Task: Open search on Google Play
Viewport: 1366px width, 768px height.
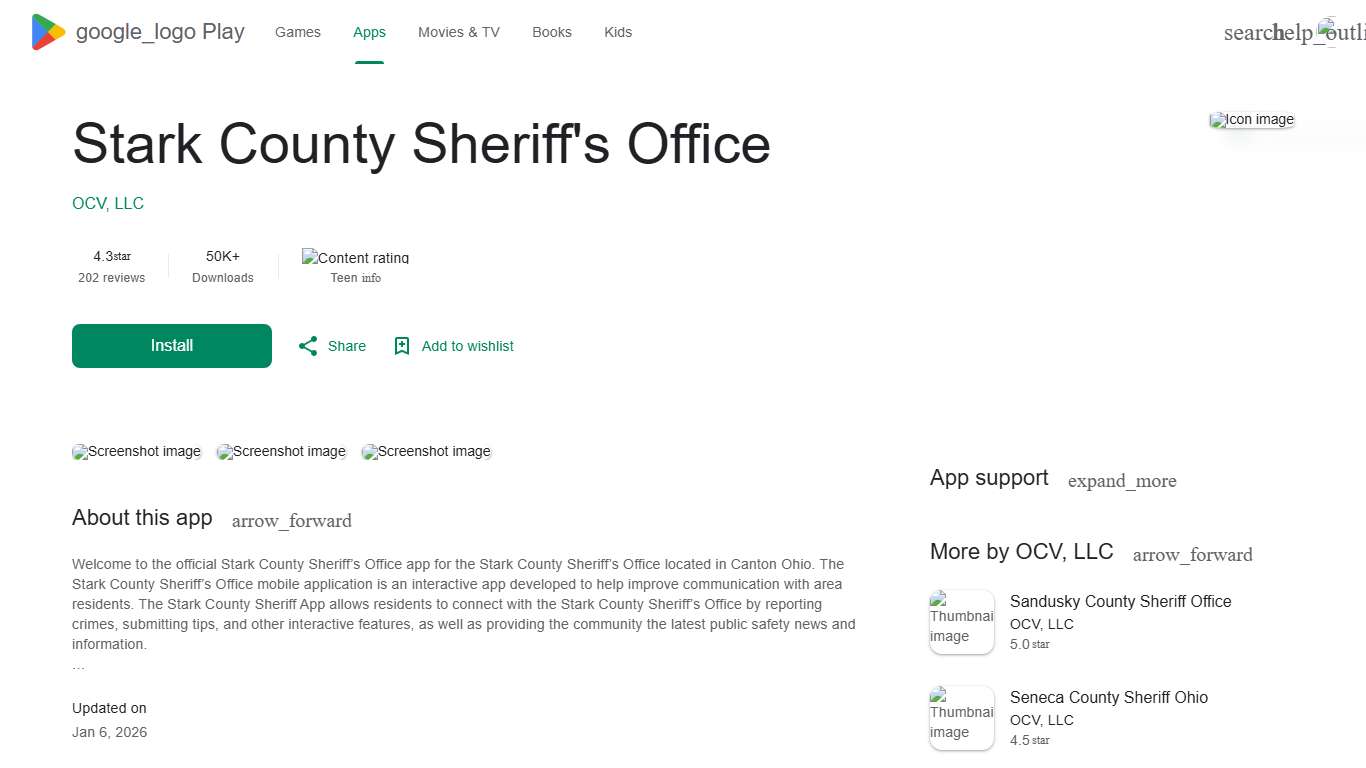Action: tap(1251, 32)
